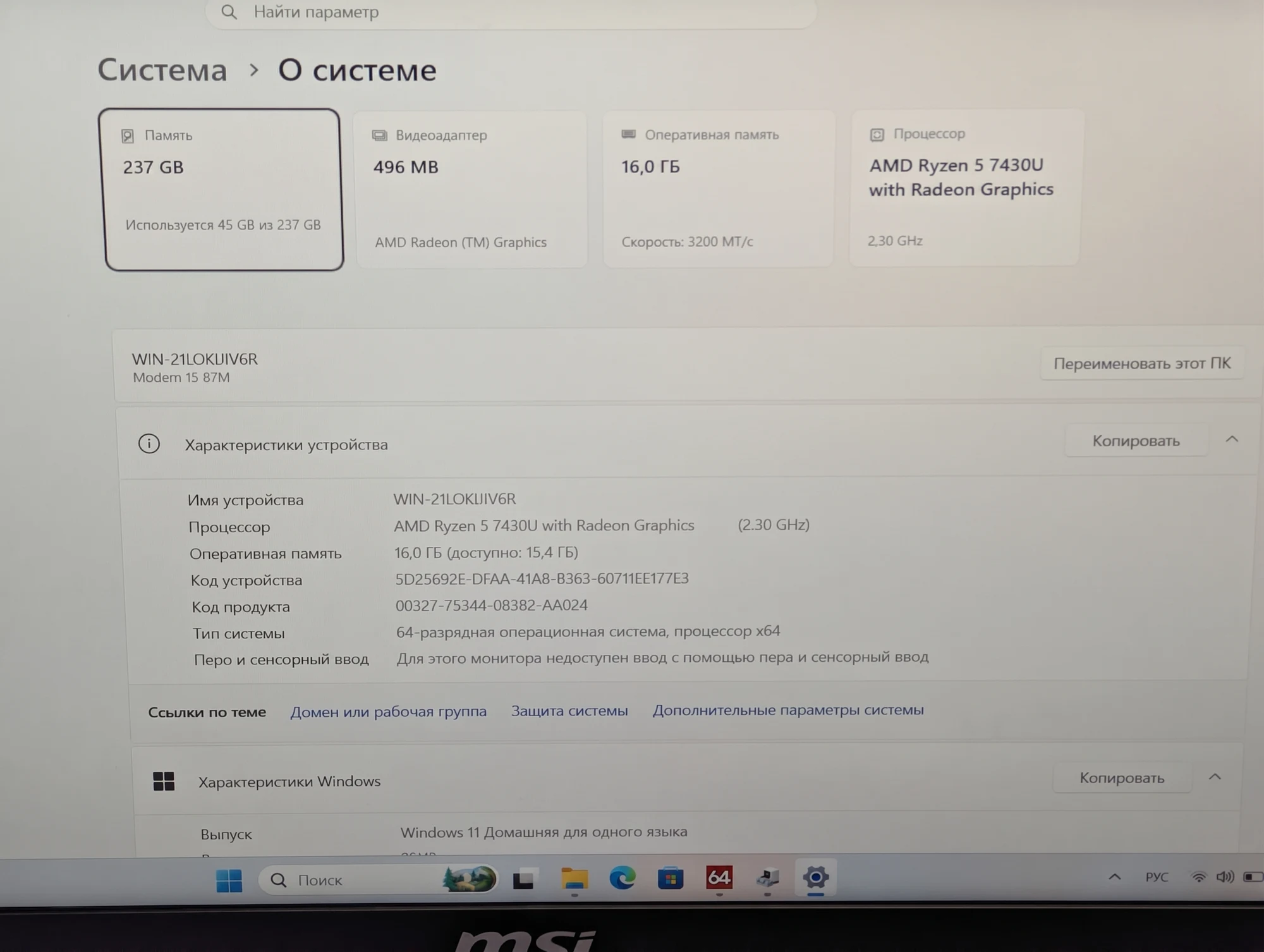
Task: Click the taskbar Поиск search box
Action: (x=378, y=879)
